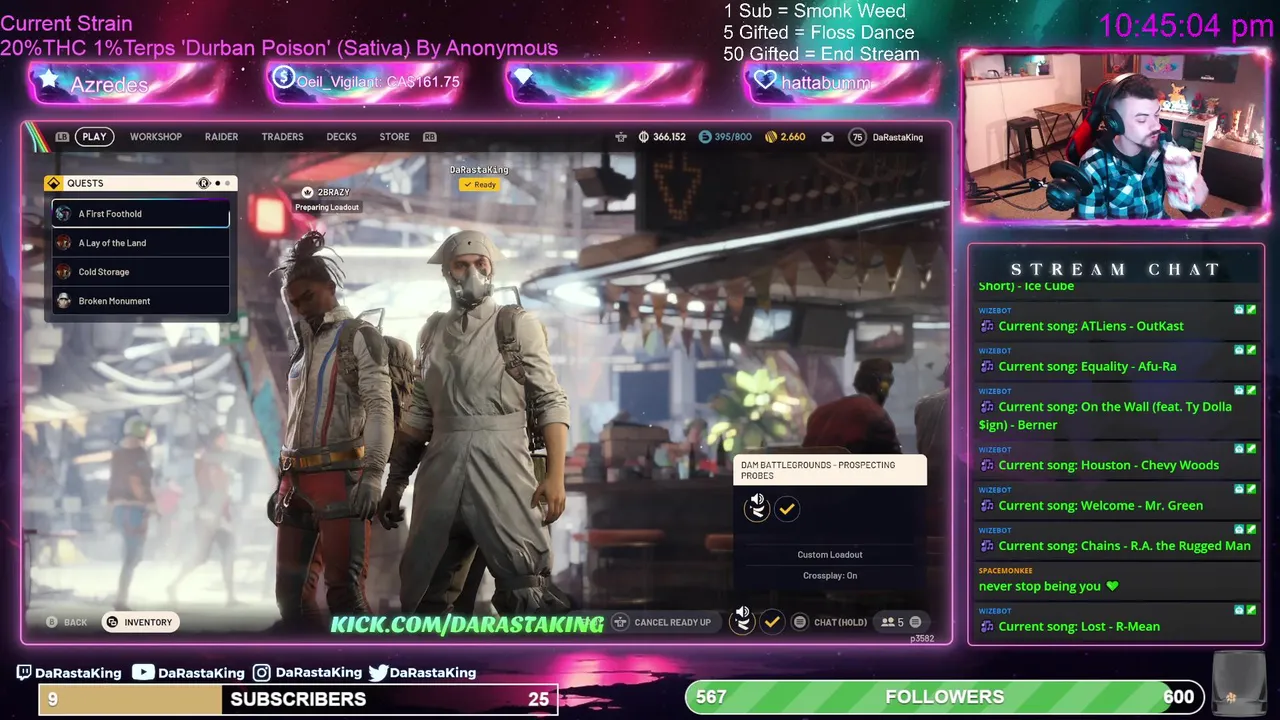Click the Twitch logo beside DaRastaKing
This screenshot has width=1280, height=720.
24,673
